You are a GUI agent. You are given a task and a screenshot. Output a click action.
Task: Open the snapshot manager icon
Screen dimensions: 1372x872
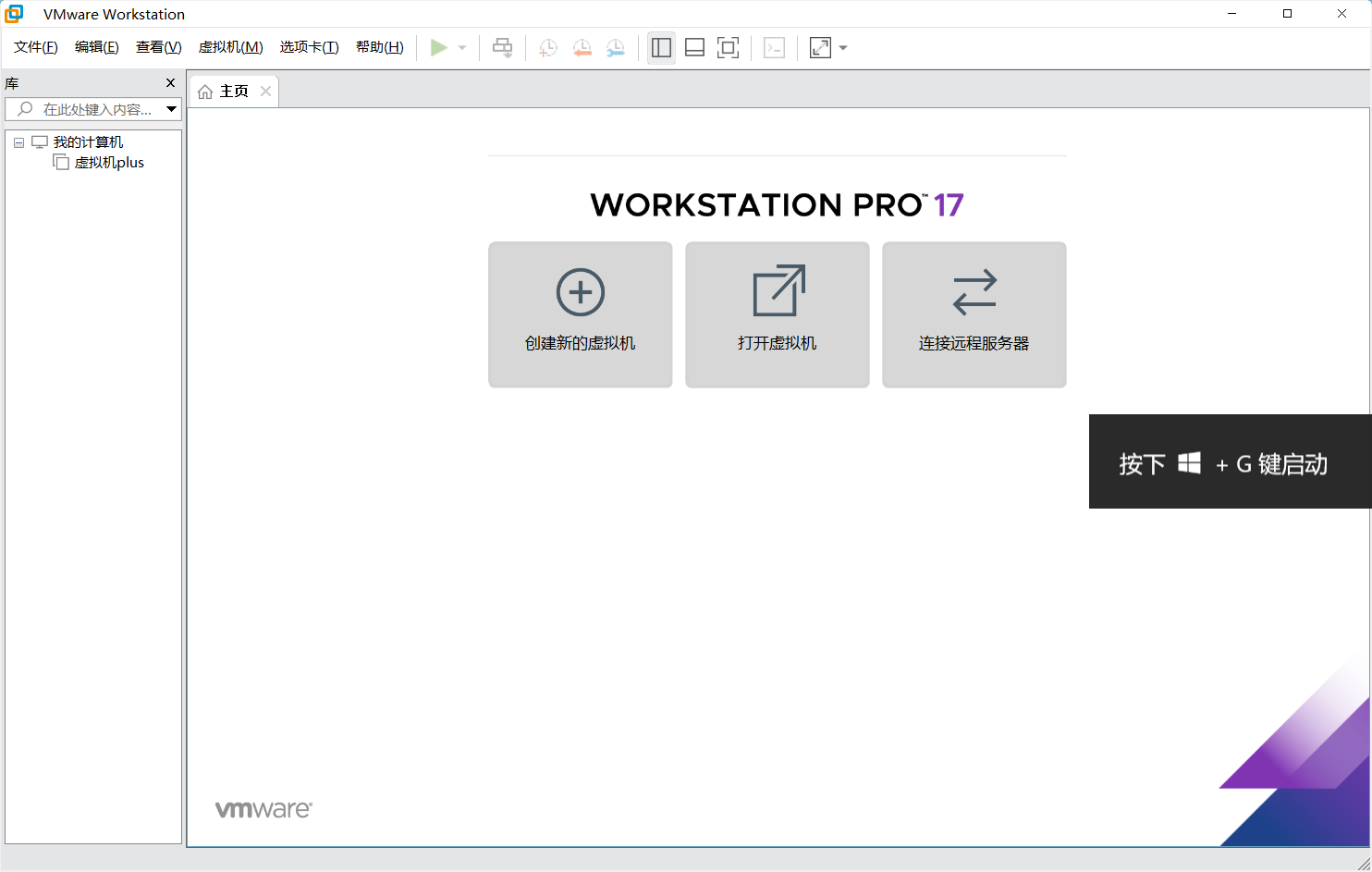coord(615,47)
